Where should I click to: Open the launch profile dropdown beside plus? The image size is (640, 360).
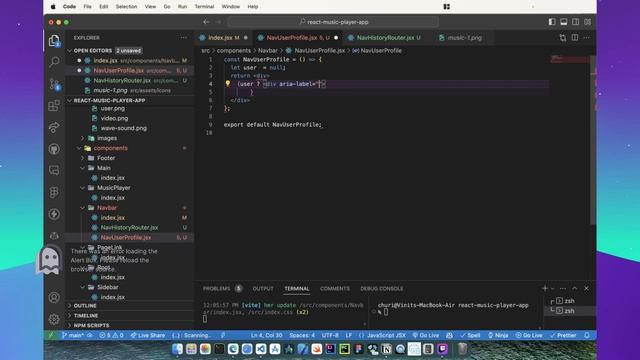553,289
